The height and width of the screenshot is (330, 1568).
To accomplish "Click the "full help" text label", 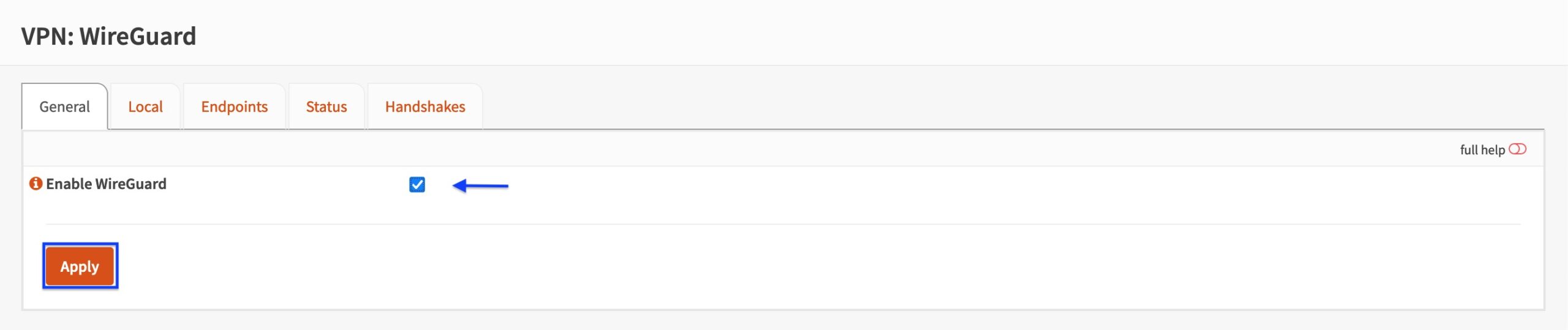I will pos(1482,150).
